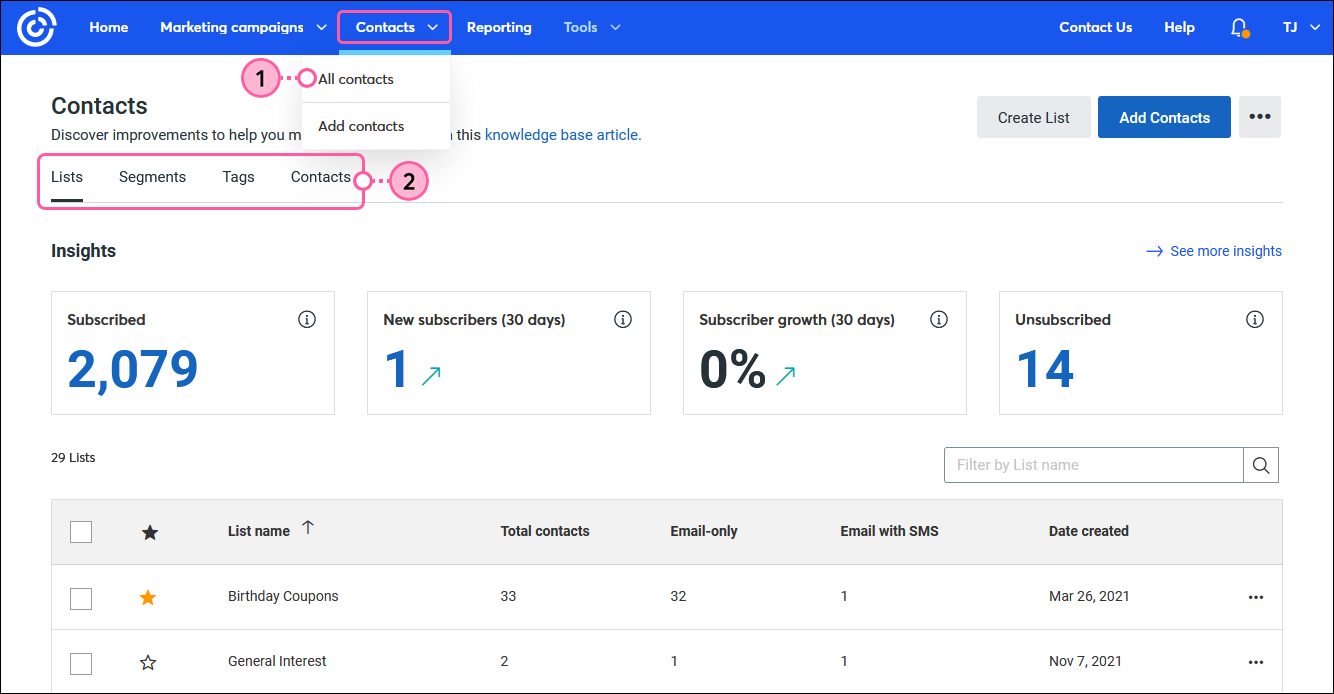Click See more insights link
Screen dimensions: 1334x694
(x=1214, y=251)
